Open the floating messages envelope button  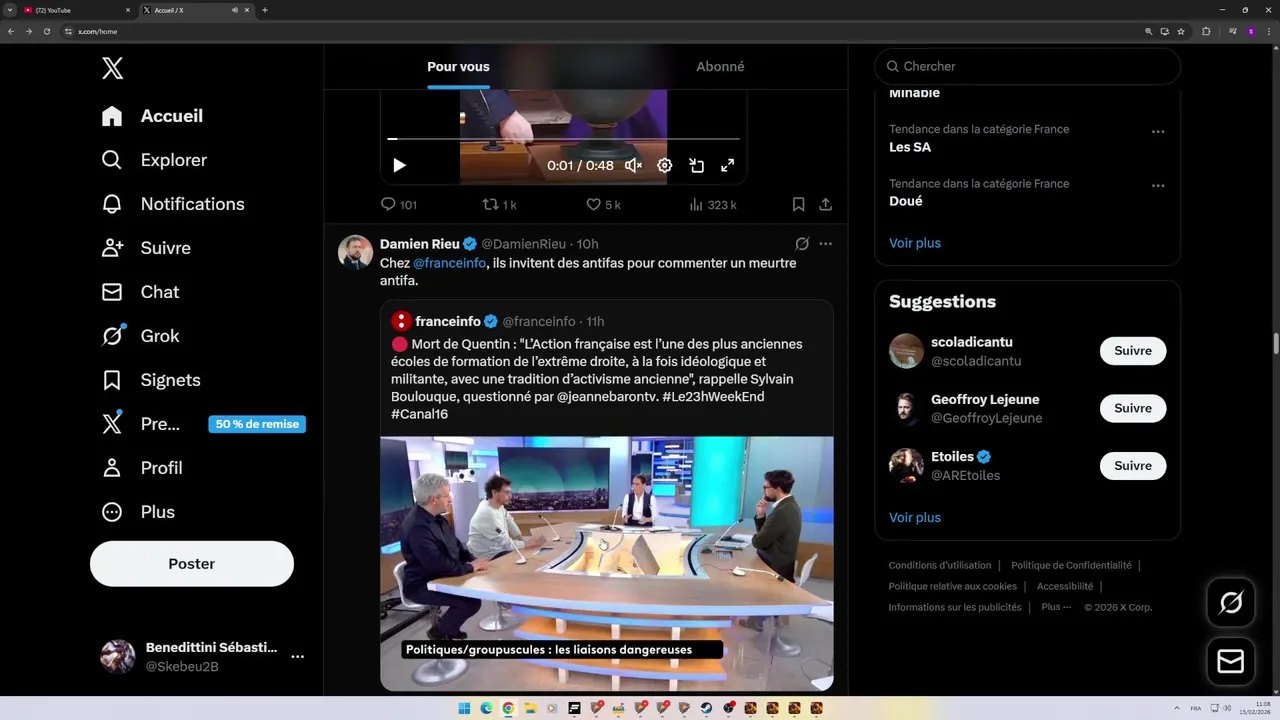coord(1231,662)
